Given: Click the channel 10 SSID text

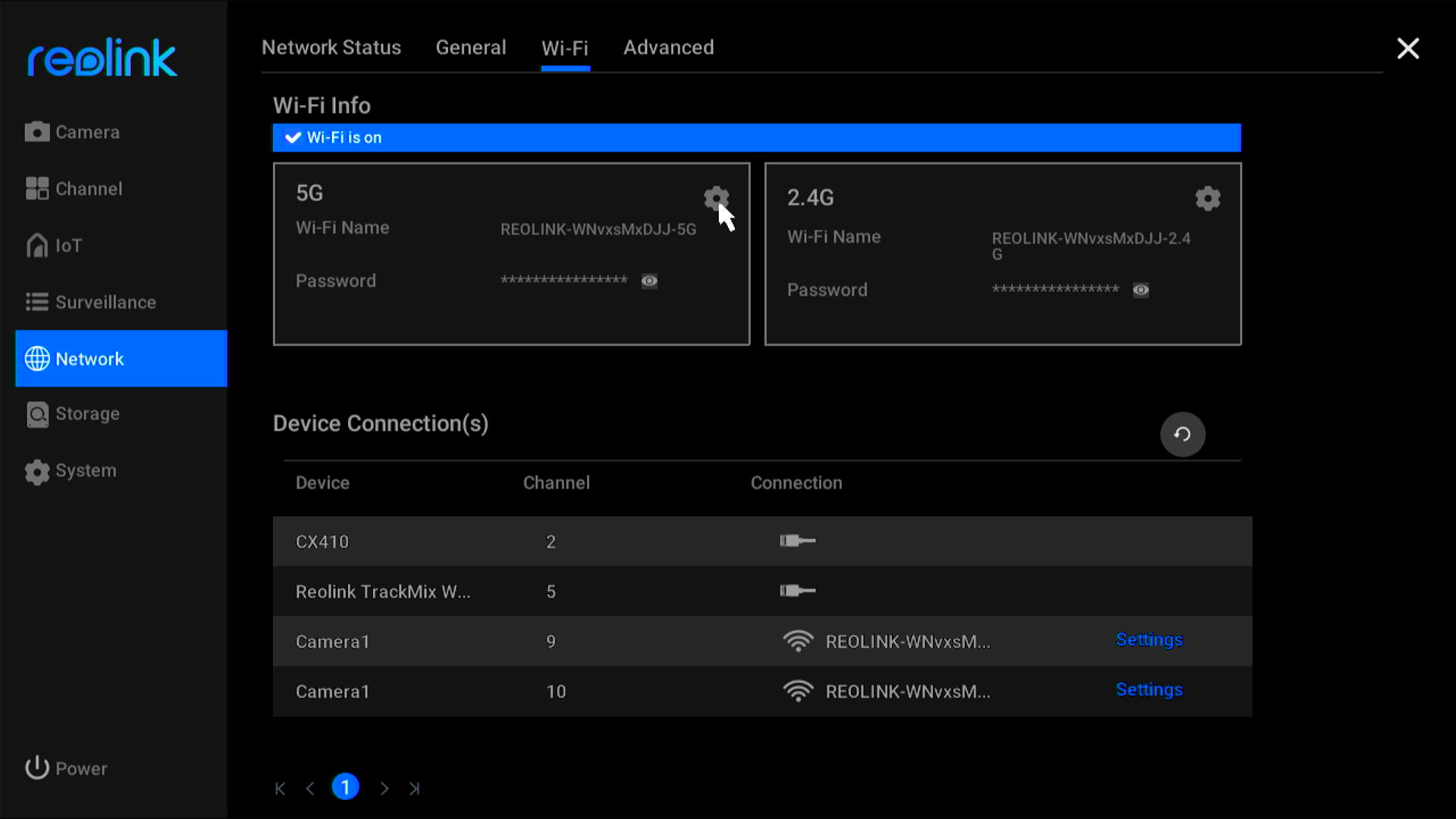Looking at the screenshot, I should pyautogui.click(x=908, y=692).
